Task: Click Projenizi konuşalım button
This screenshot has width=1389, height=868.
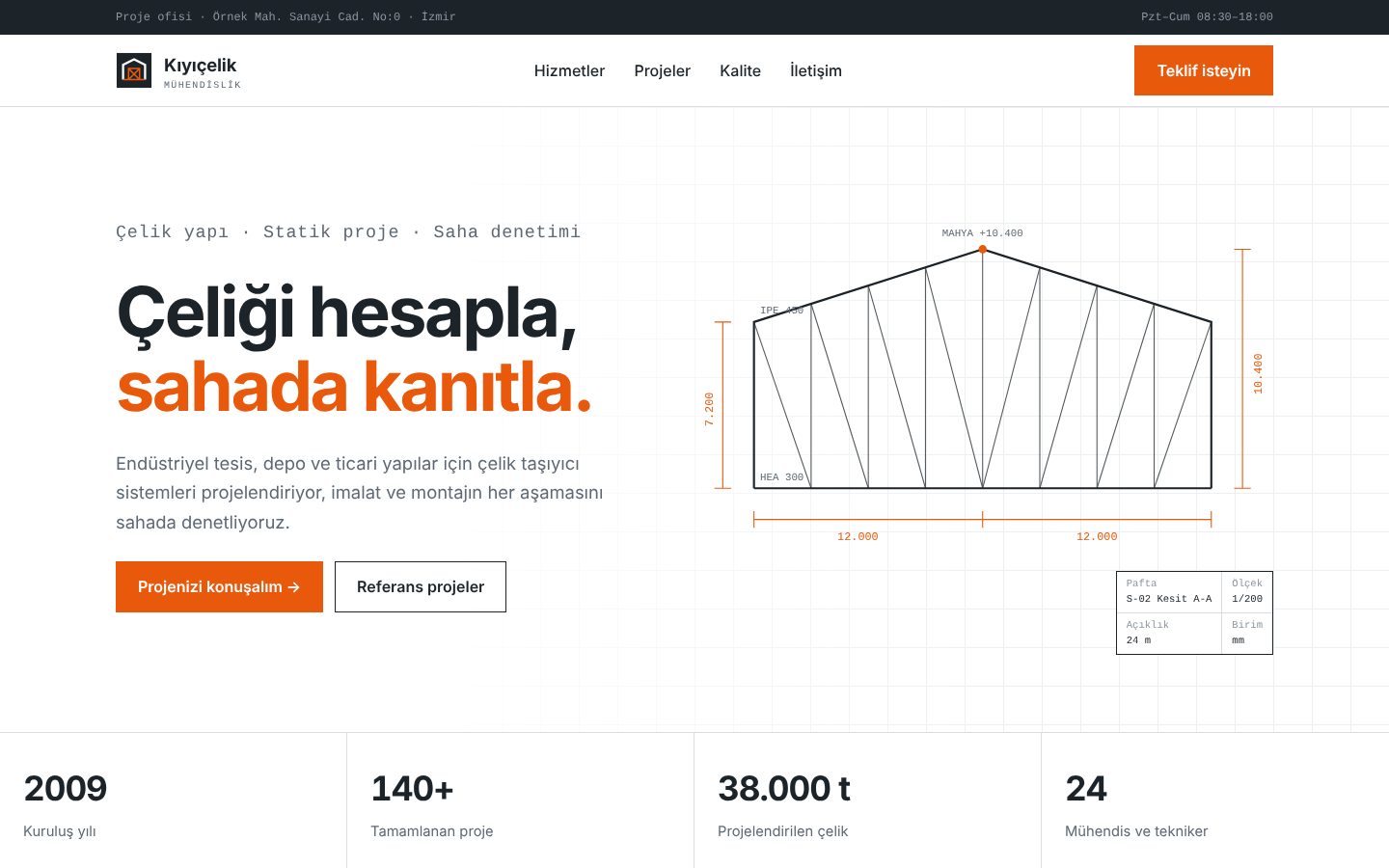Action: point(219,586)
